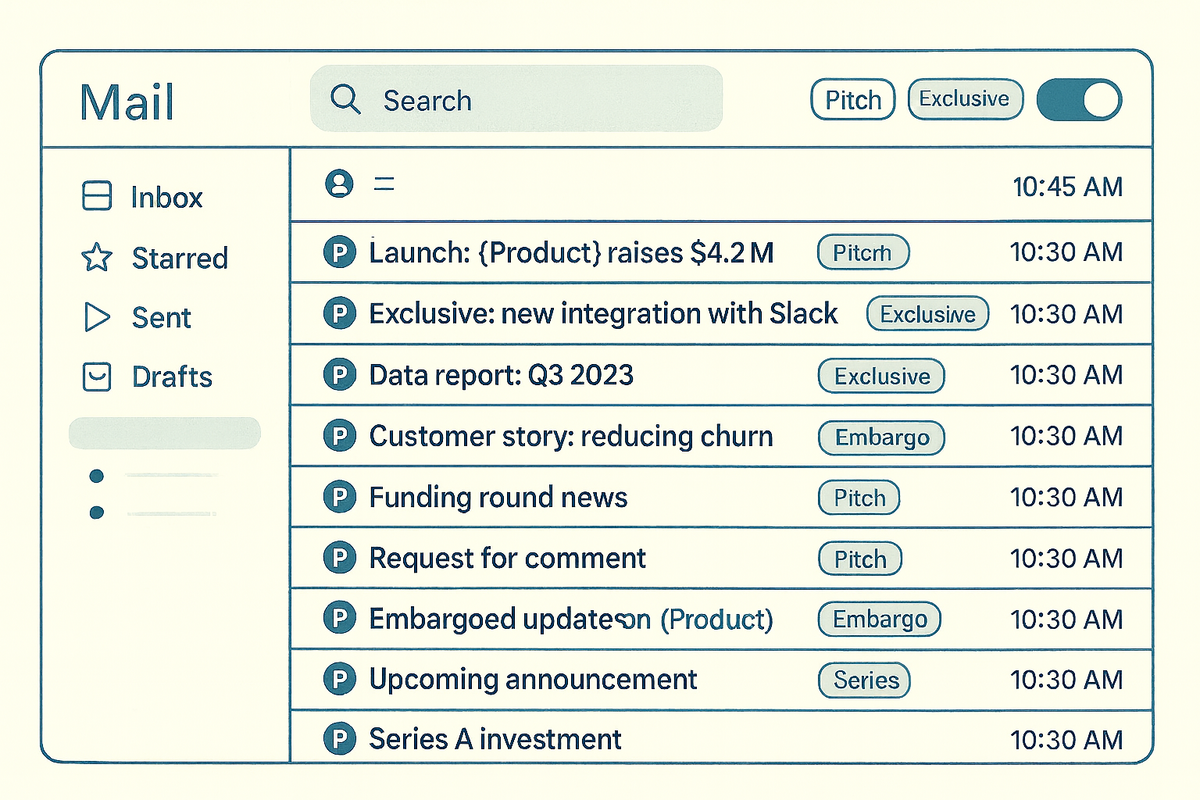Click P avatar beside Embargoed update email
The image size is (1200, 800).
340,619
